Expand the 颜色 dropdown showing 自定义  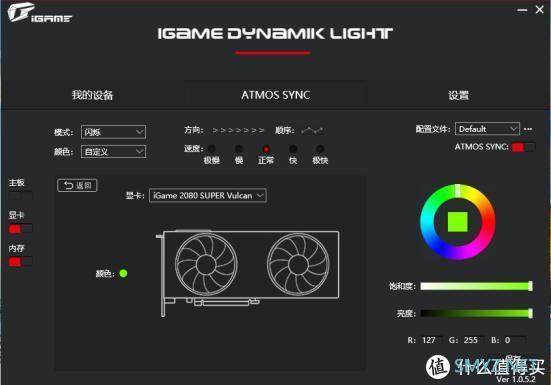pos(113,152)
